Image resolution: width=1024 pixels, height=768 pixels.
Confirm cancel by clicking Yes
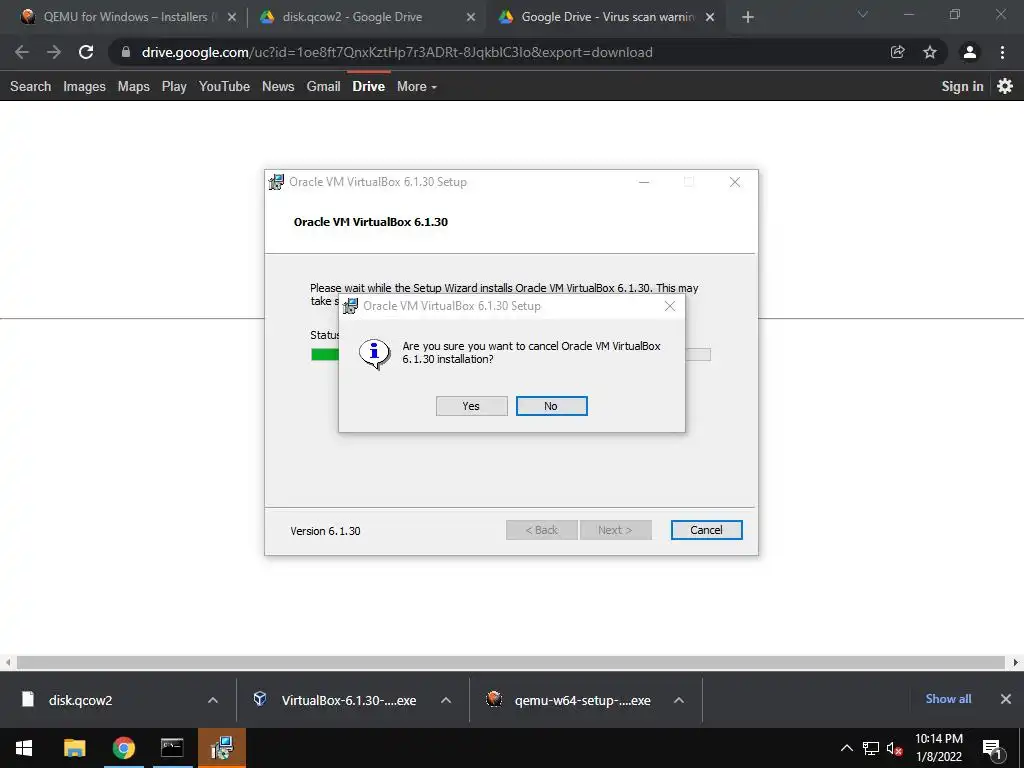tap(472, 406)
